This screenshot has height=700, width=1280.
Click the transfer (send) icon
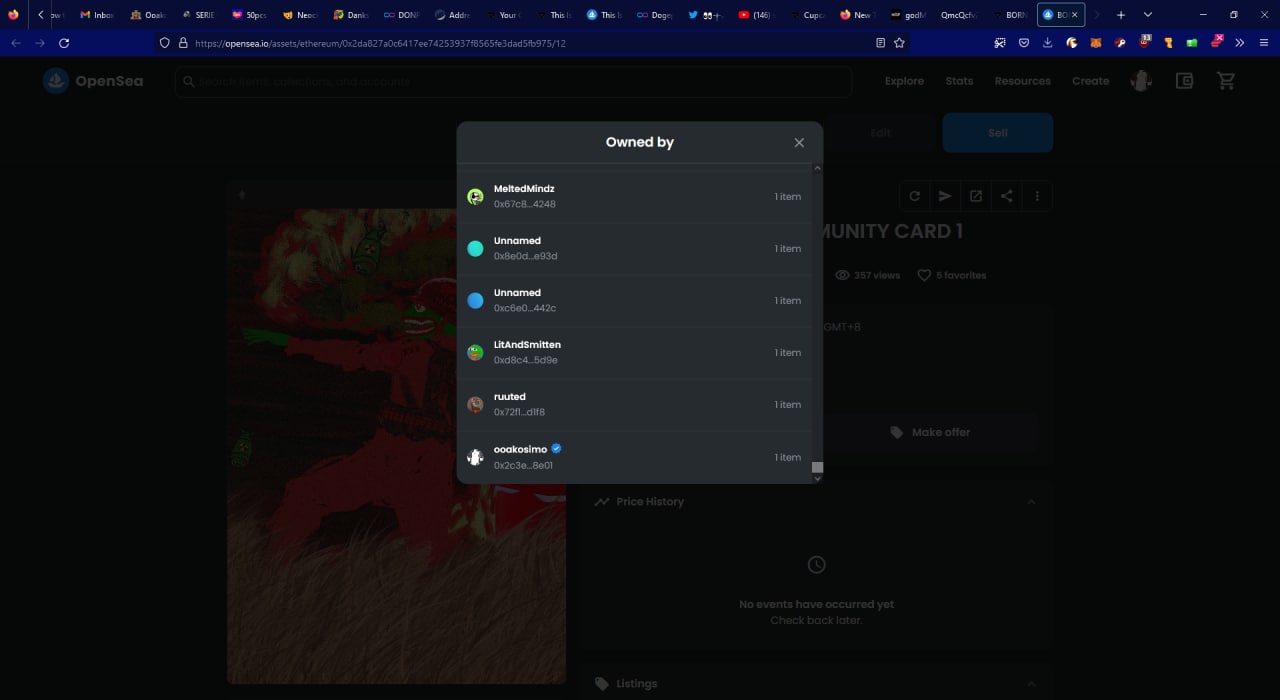pos(945,196)
